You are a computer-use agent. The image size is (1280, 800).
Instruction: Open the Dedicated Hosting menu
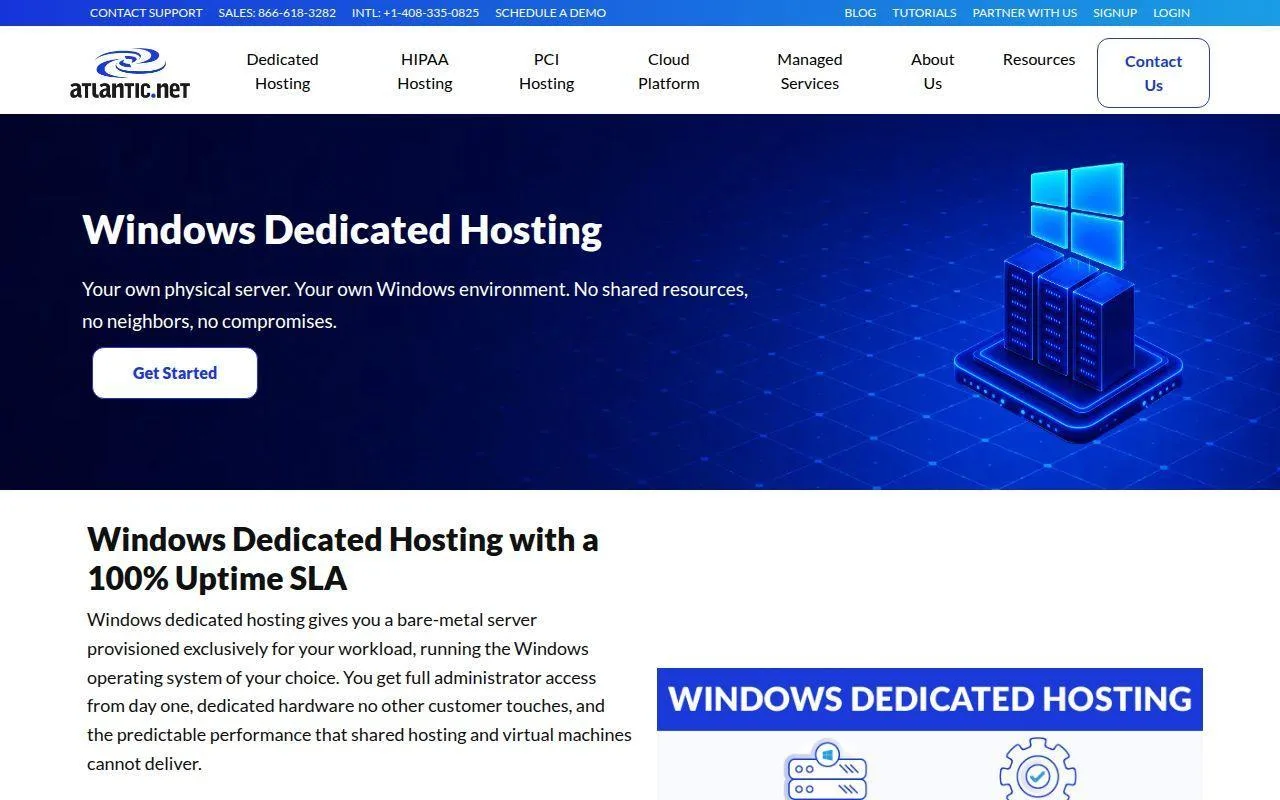(x=282, y=72)
